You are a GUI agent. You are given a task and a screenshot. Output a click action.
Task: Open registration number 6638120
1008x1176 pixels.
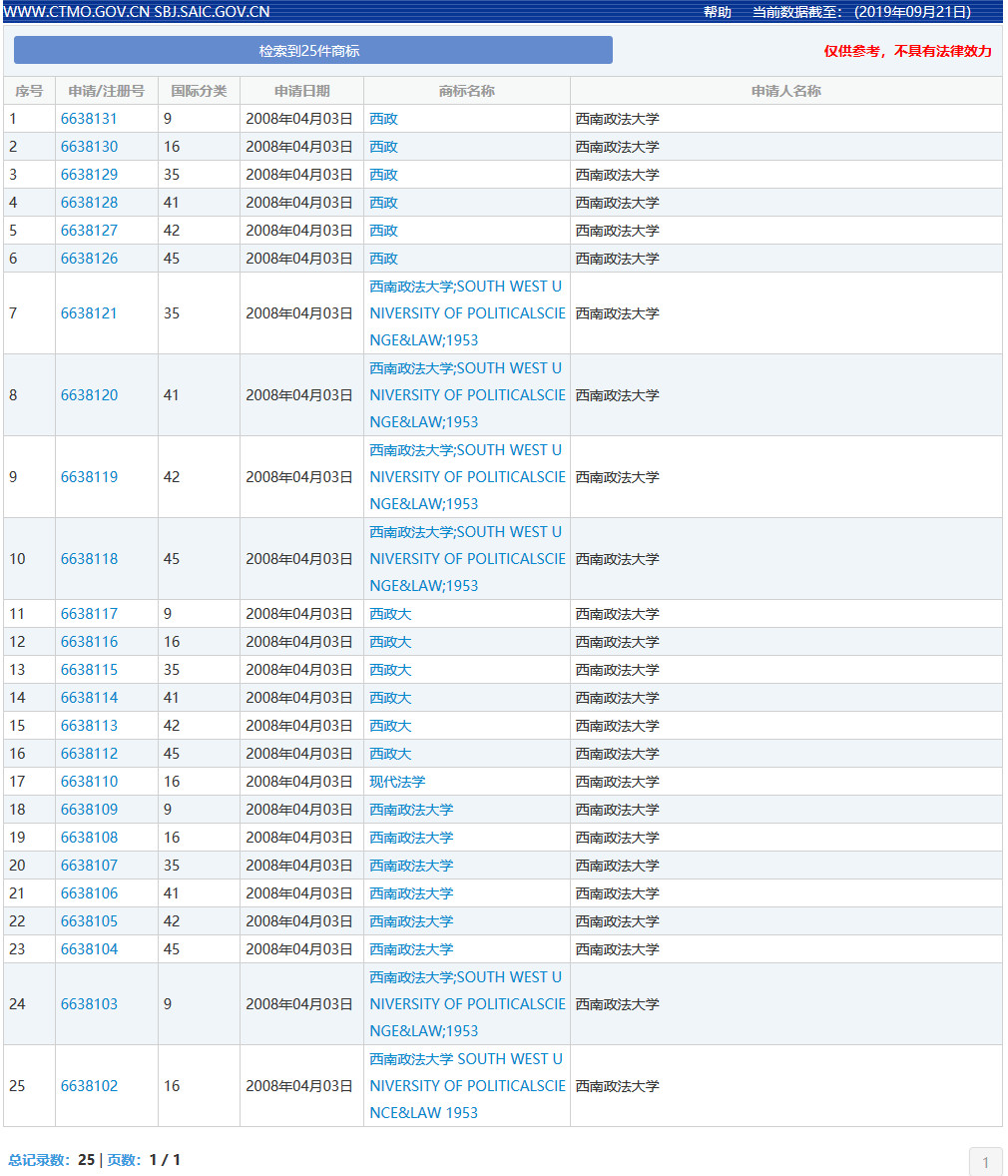(x=89, y=394)
